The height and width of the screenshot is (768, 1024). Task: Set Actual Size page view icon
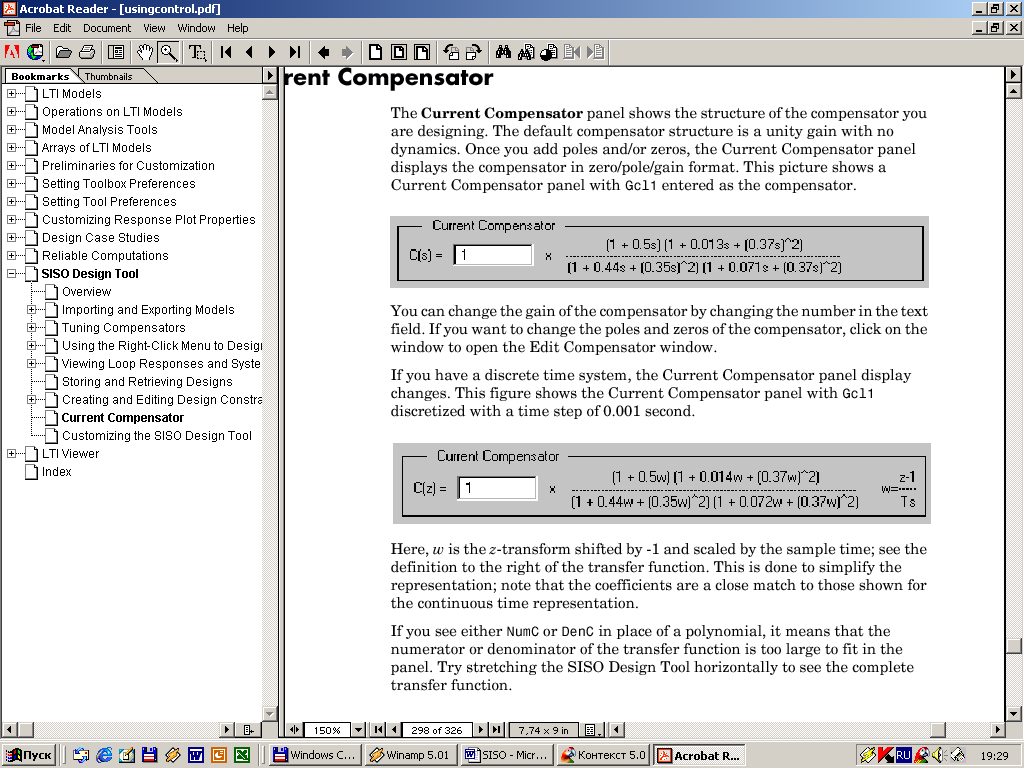[x=376, y=52]
